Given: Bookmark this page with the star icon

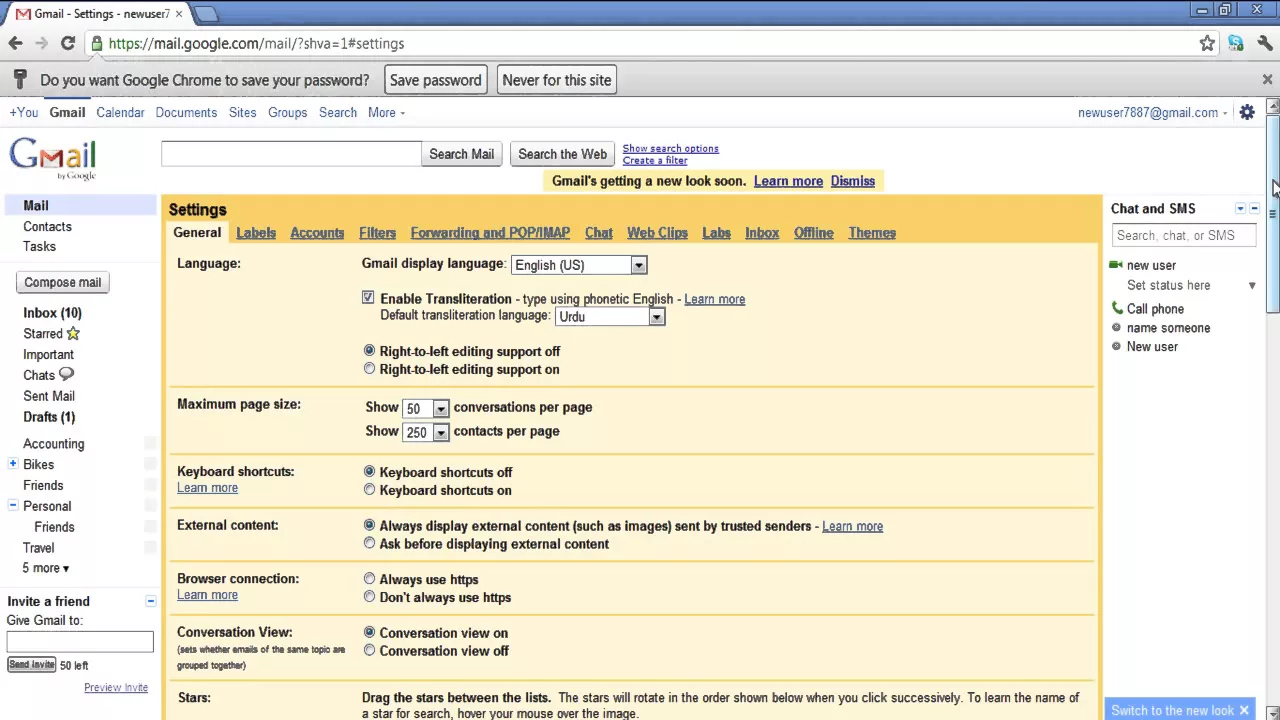Looking at the screenshot, I should (1207, 43).
